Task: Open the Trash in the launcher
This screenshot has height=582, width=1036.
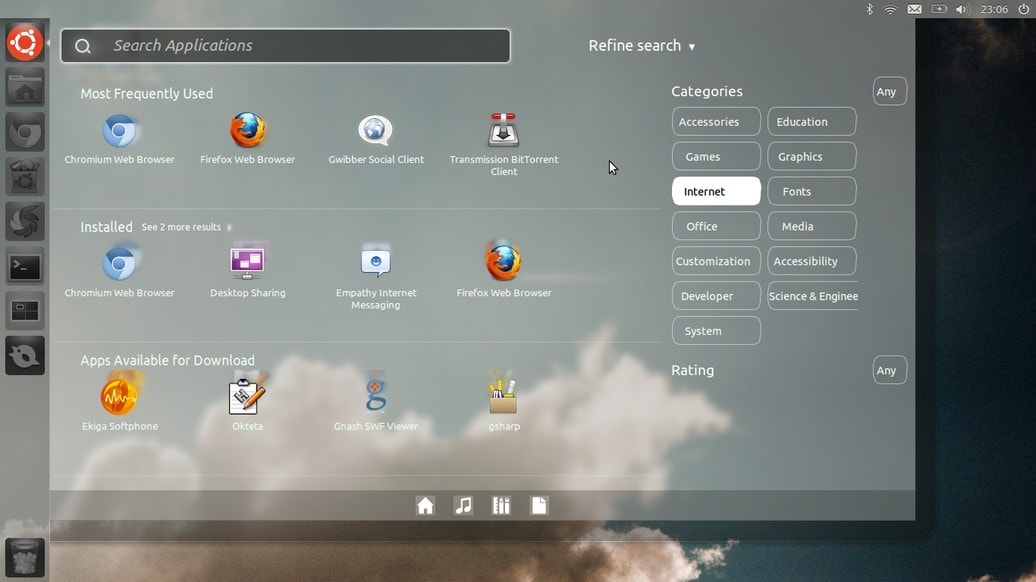Action: pos(24,557)
